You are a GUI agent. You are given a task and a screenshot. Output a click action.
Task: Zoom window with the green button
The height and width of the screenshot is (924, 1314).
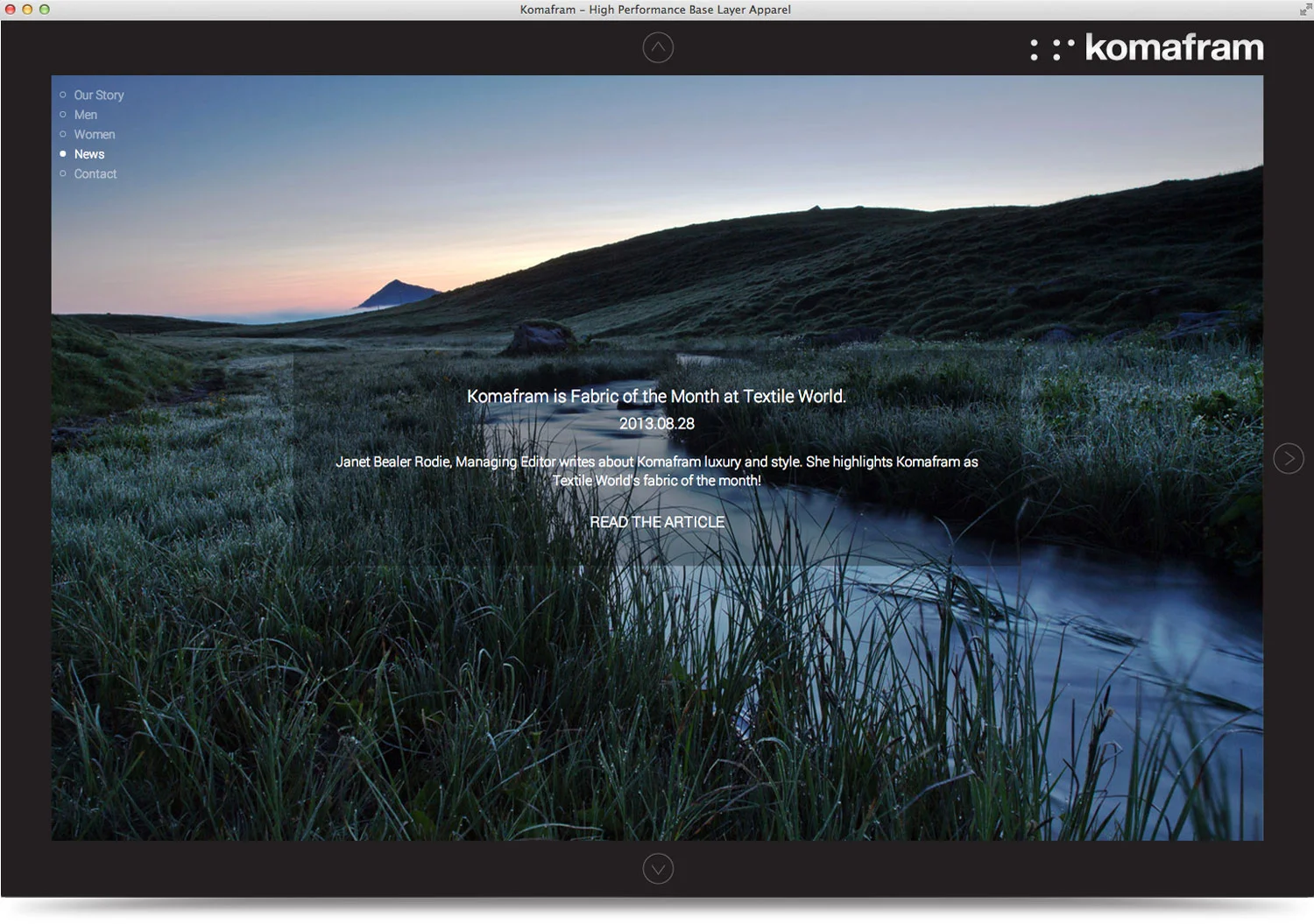[x=45, y=10]
